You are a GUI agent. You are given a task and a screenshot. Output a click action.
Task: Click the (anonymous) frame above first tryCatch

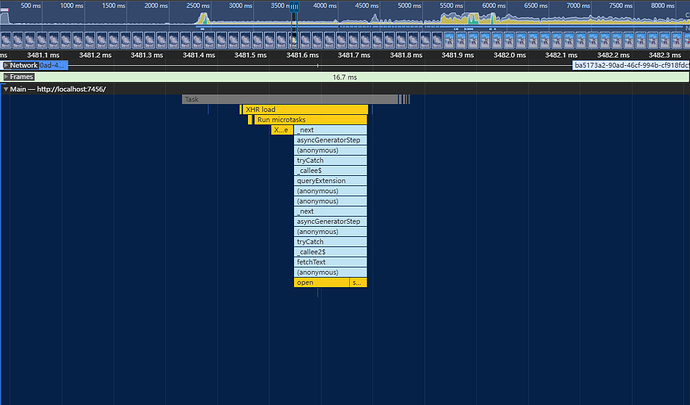pyautogui.click(x=330, y=150)
